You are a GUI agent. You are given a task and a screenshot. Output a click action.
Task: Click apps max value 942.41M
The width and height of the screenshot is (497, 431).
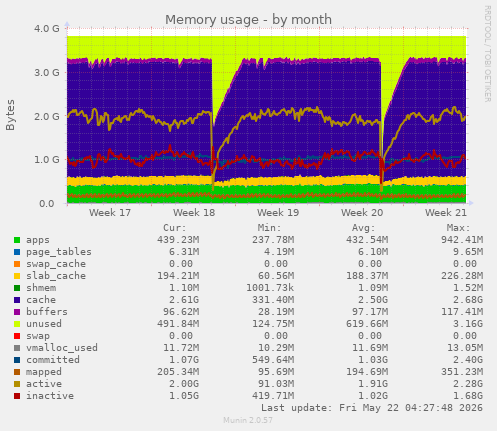[x=462, y=240]
